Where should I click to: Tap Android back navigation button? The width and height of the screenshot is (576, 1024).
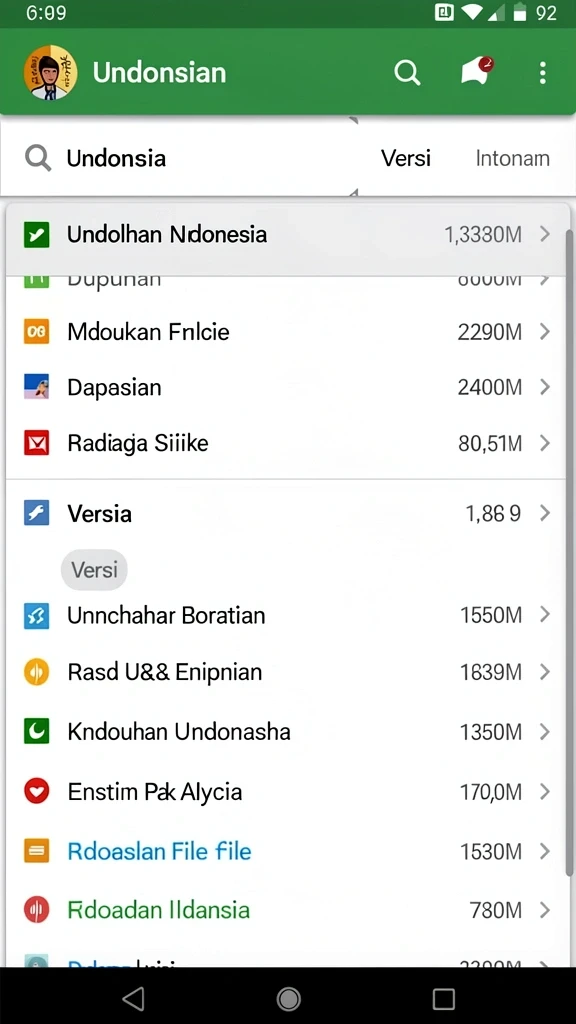pyautogui.click(x=133, y=998)
